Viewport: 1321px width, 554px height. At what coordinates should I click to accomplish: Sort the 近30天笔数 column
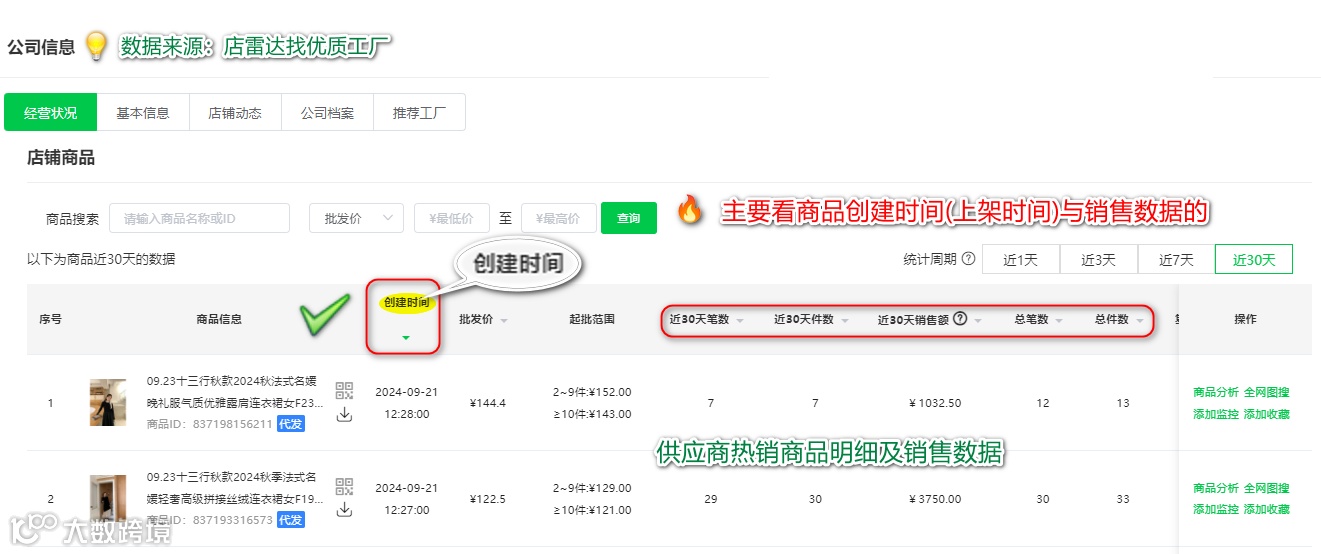[x=739, y=321]
